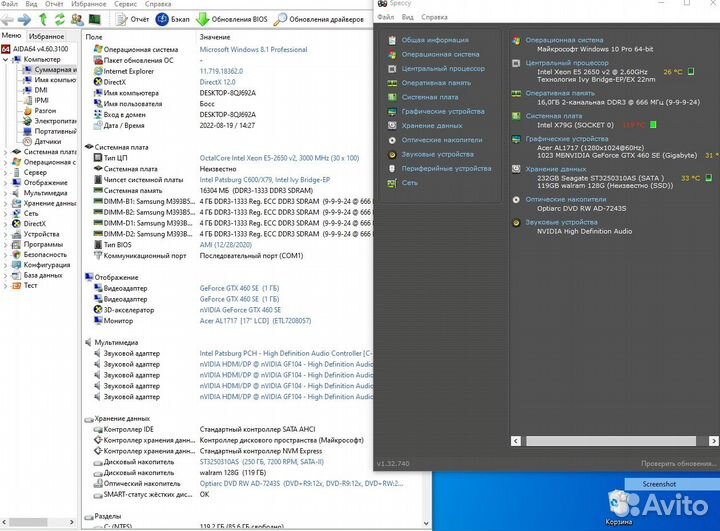Click the Бэкап toolbar button
The image size is (720, 531).
tap(173, 19)
